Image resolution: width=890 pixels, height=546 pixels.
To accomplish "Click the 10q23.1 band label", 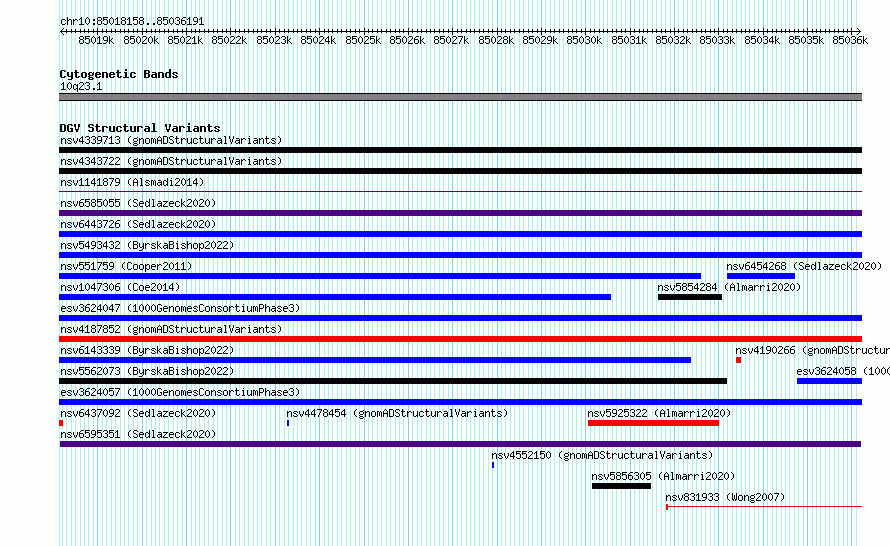I will (81, 86).
